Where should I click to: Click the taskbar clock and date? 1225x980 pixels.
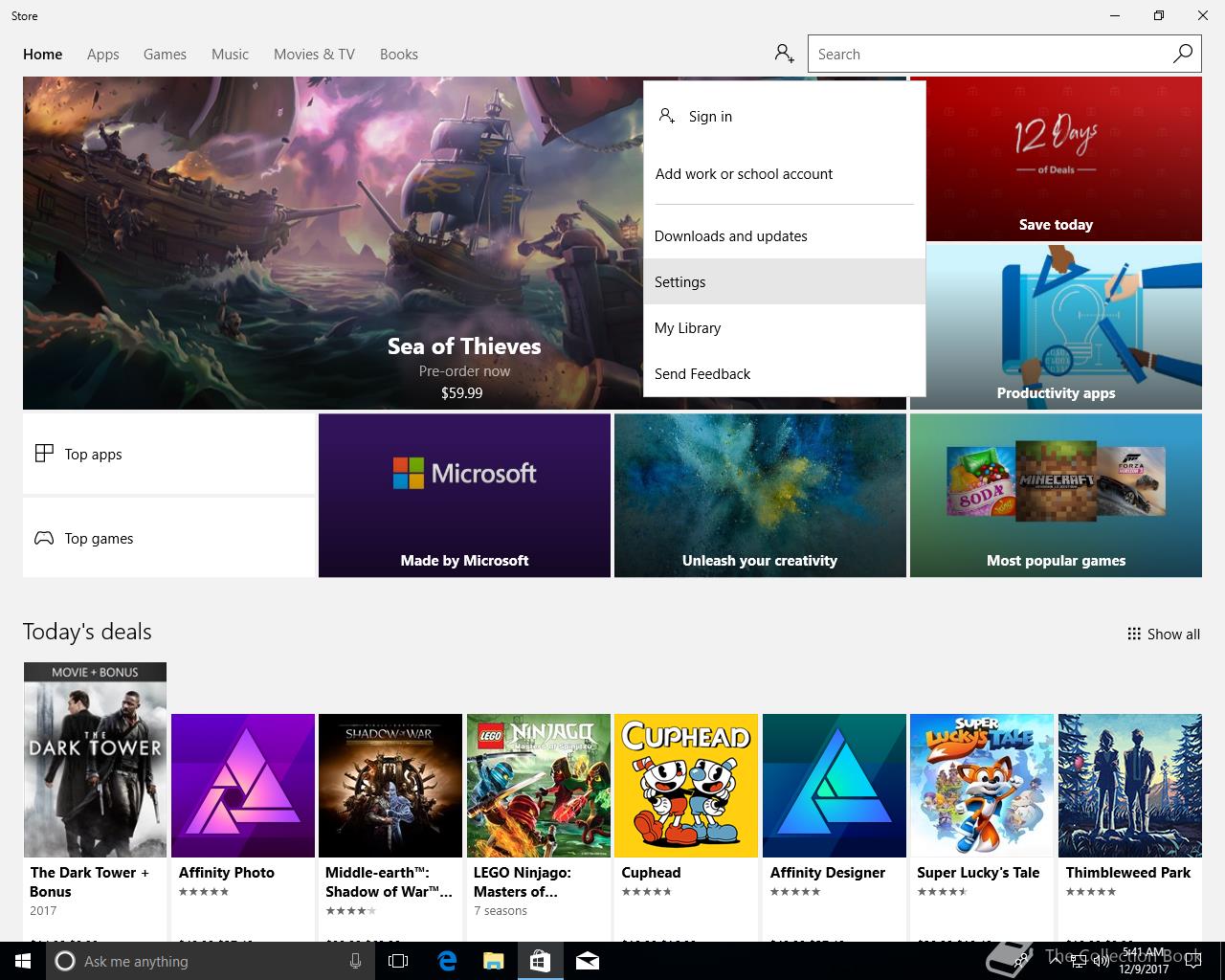[1145, 961]
